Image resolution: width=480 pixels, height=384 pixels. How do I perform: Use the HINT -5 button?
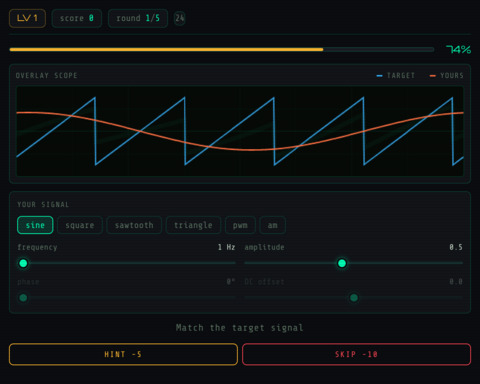tap(123, 354)
